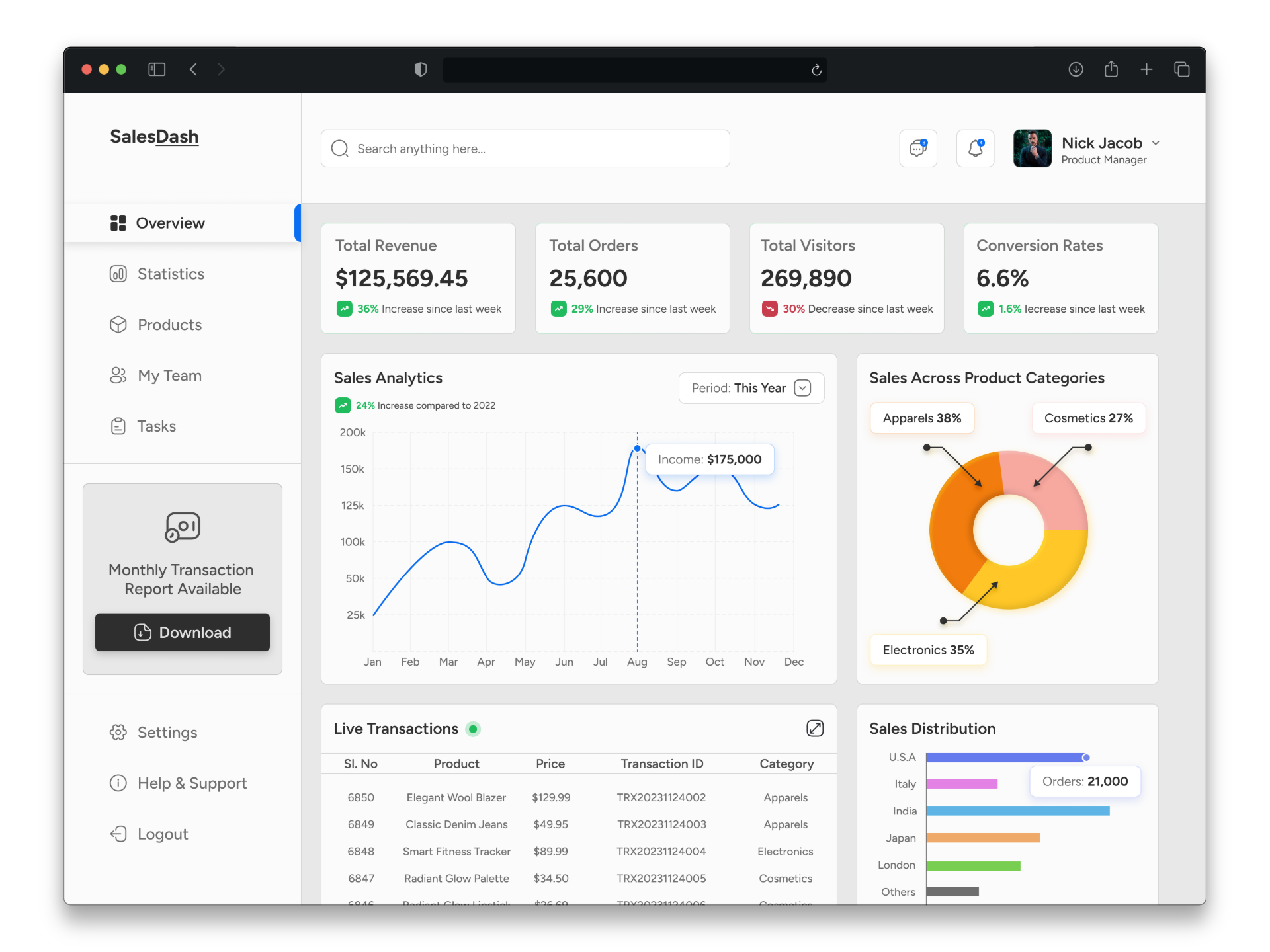This screenshot has height=952, width=1270.
Task: Click the search anything input field
Action: coord(523,148)
